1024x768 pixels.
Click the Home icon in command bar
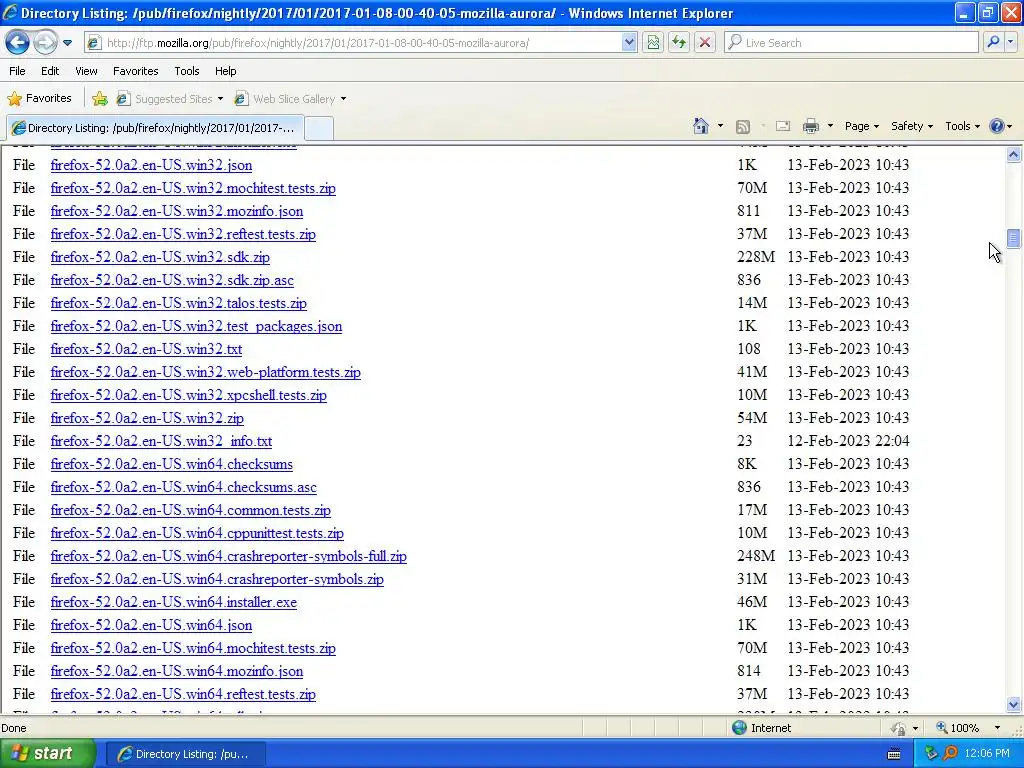[701, 126]
